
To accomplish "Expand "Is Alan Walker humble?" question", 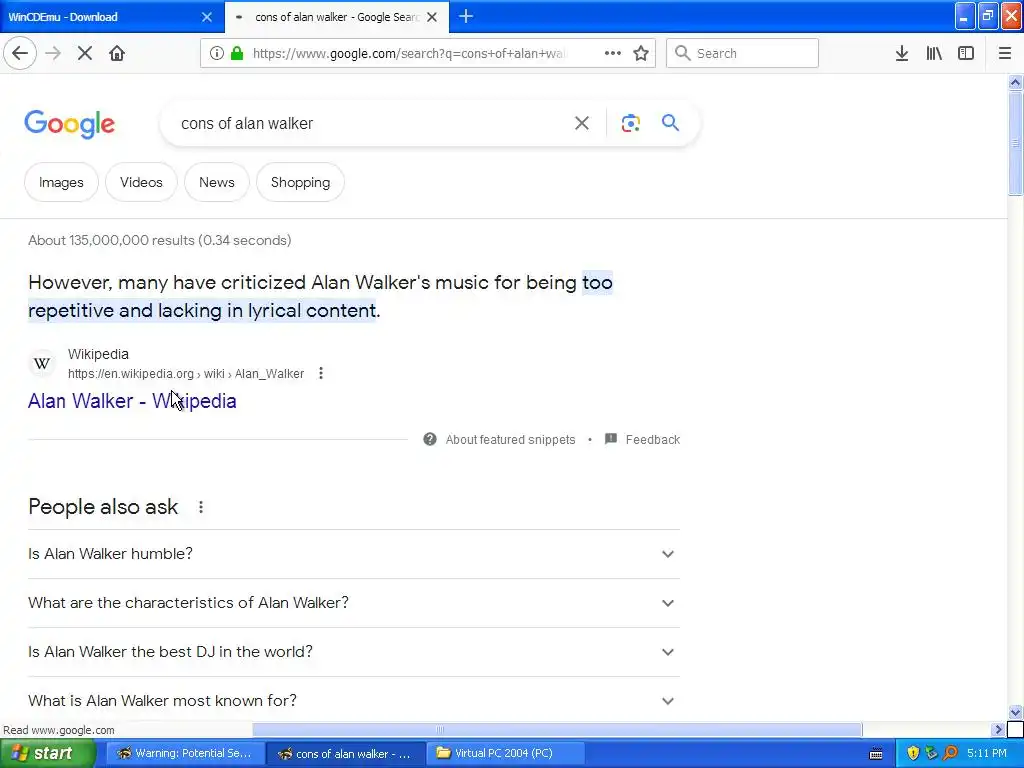I will pyautogui.click(x=354, y=554).
